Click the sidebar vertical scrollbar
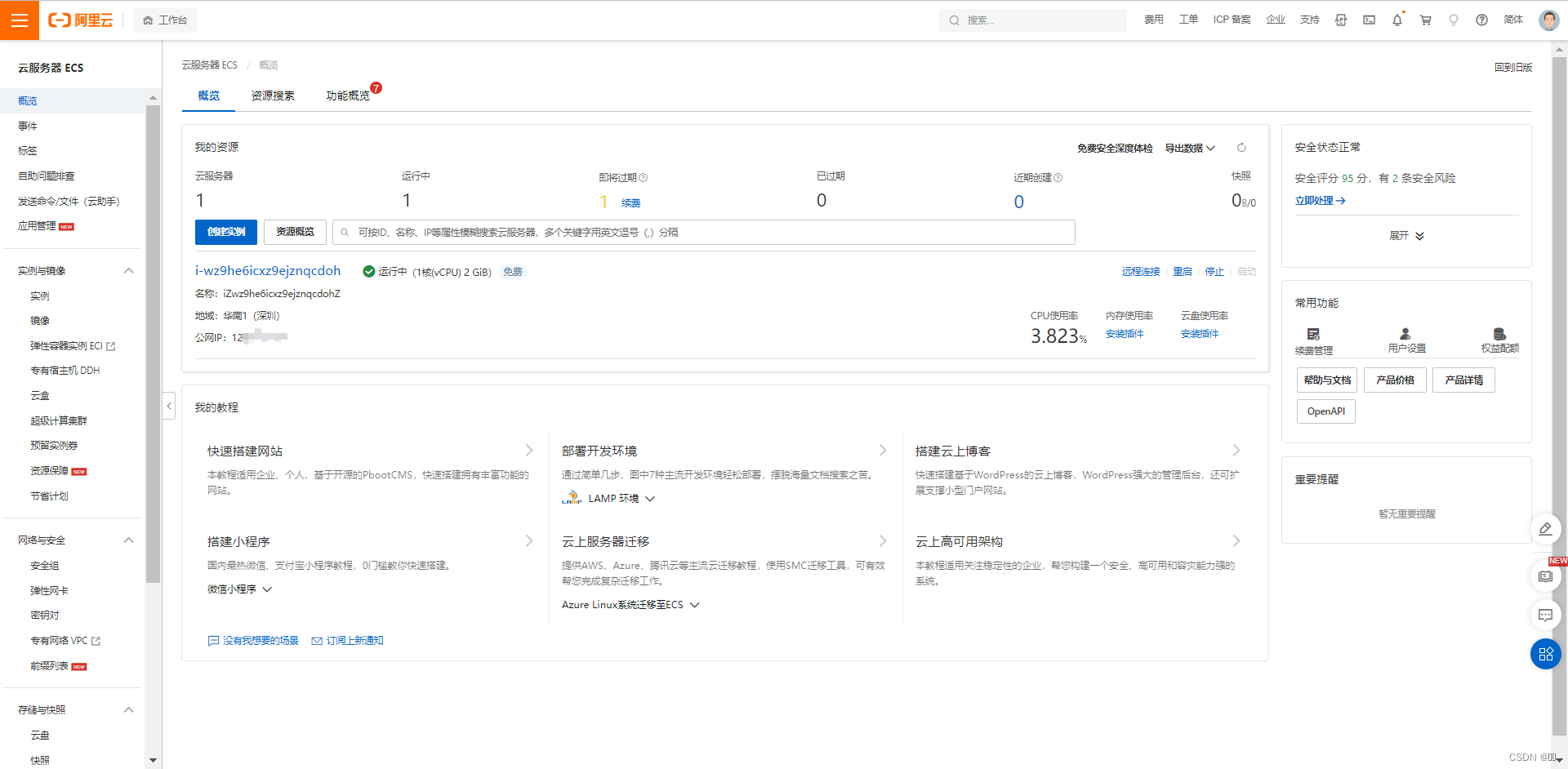 (x=153, y=343)
